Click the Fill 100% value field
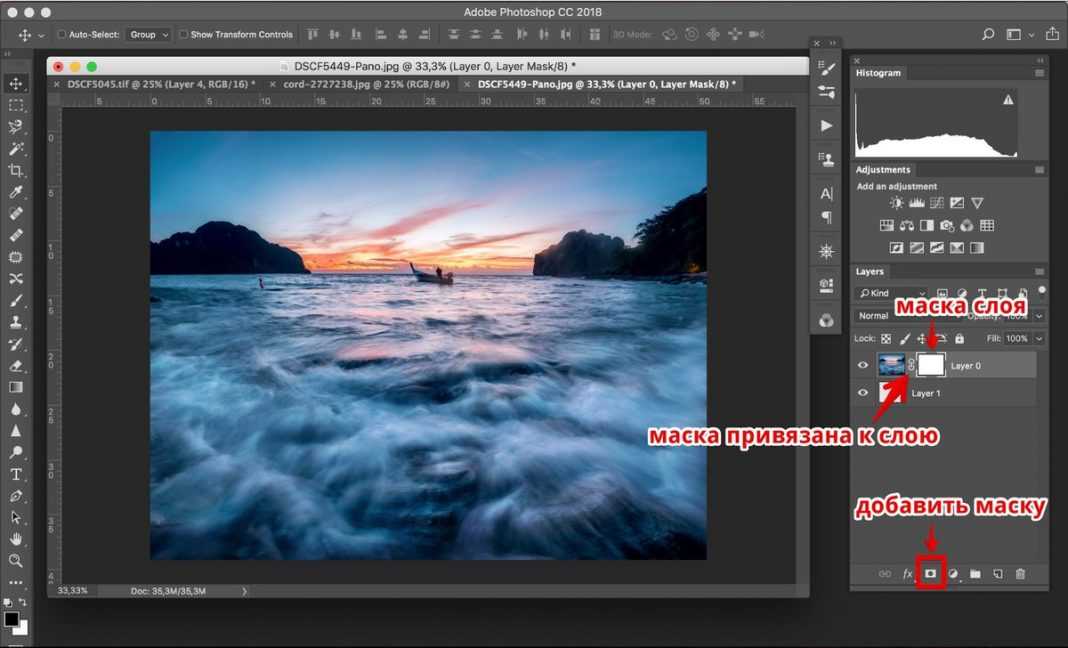 (x=1017, y=339)
